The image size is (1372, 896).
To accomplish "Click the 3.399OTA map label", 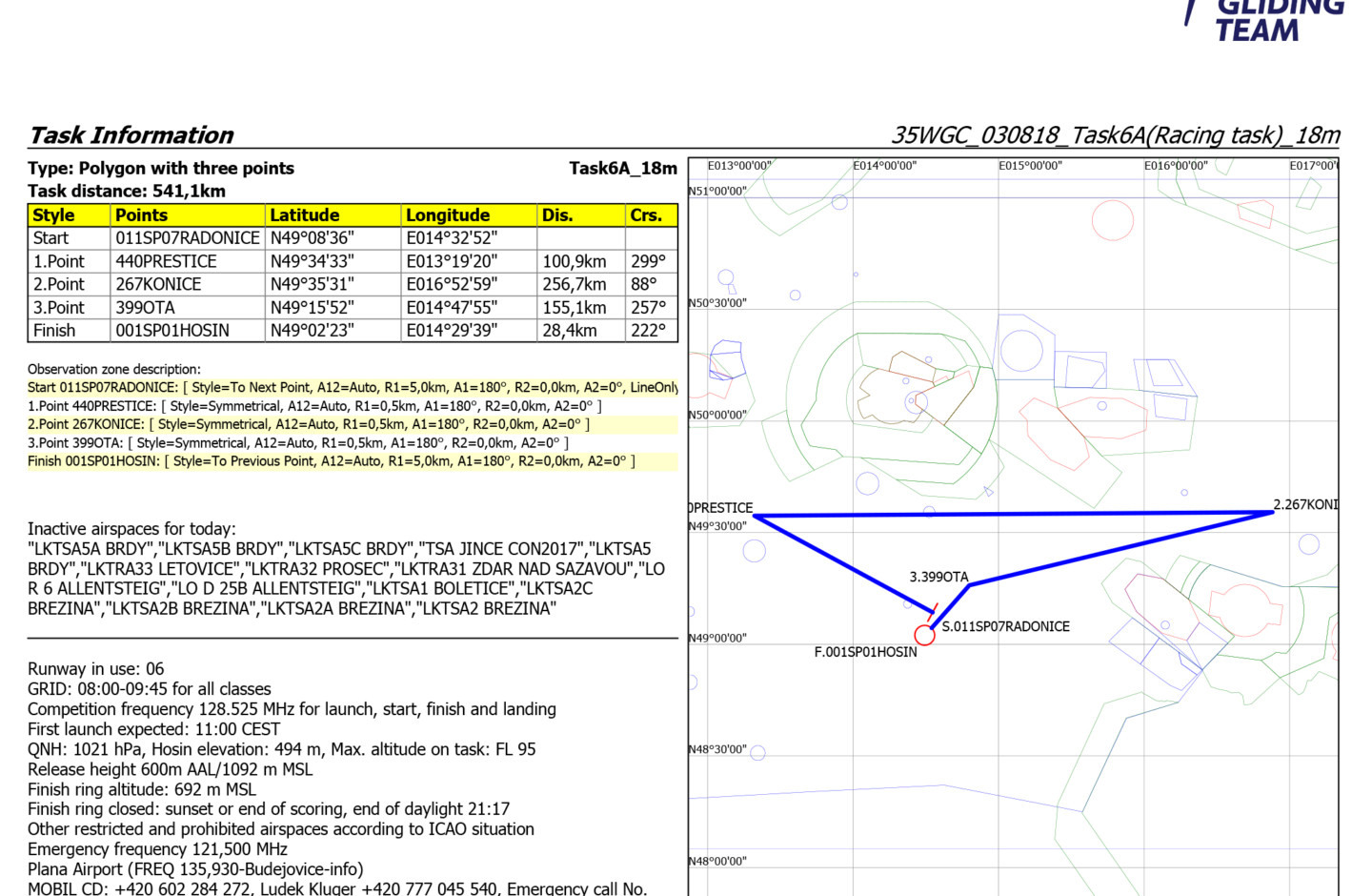I will click(938, 577).
